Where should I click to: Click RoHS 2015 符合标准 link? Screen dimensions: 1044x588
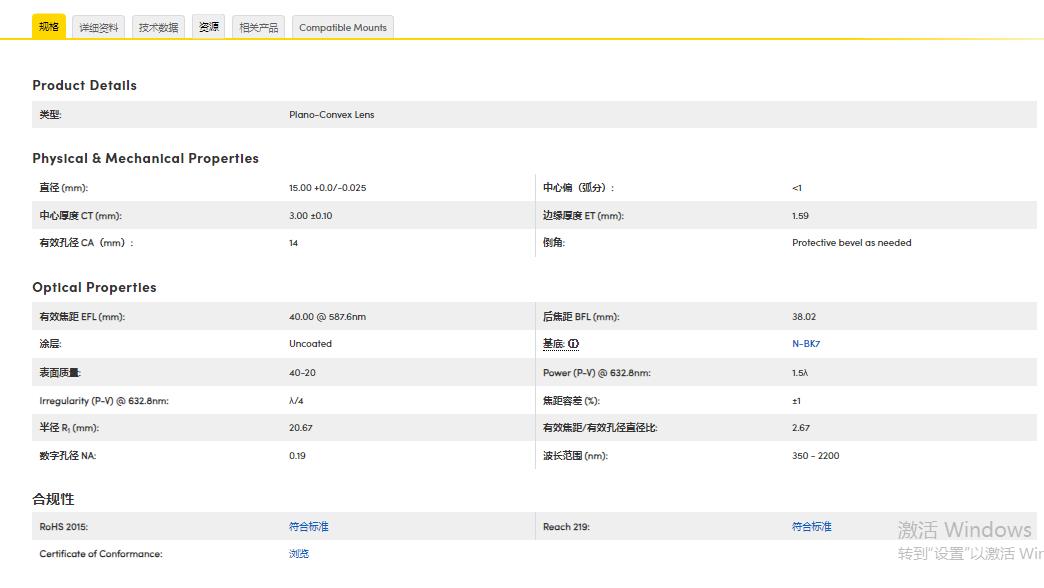308,527
